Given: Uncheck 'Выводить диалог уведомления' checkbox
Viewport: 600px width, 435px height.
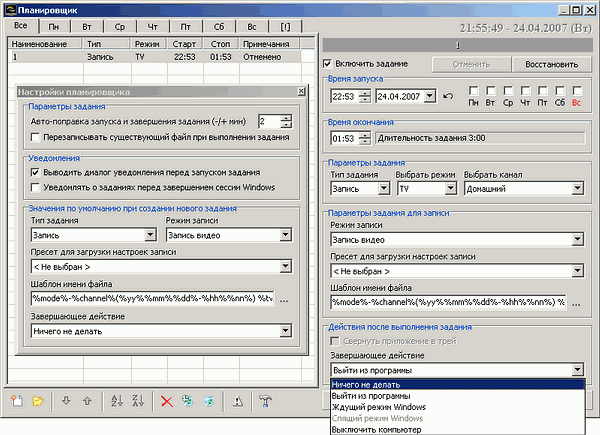Looking at the screenshot, I should 37,172.
